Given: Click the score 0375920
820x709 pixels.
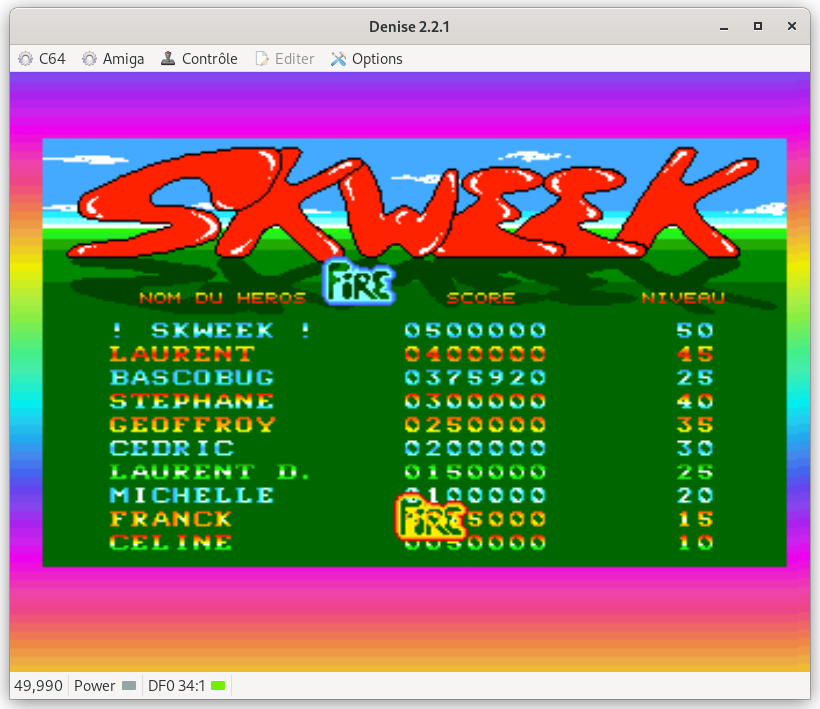Looking at the screenshot, I should 475,378.
